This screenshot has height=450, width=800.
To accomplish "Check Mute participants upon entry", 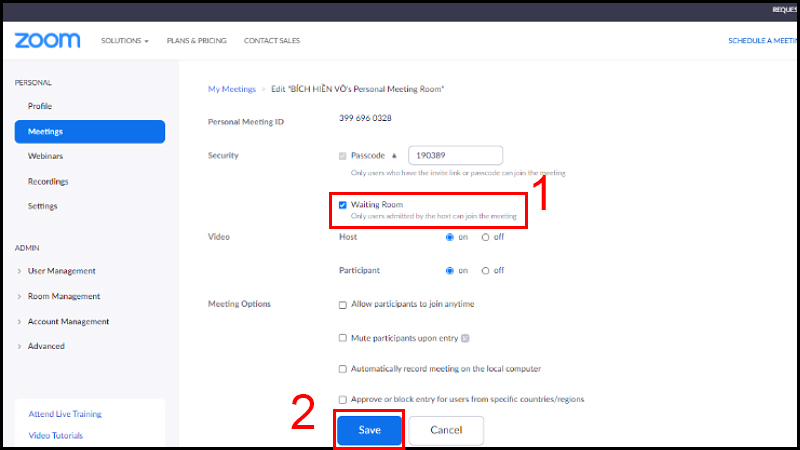I will point(342,338).
